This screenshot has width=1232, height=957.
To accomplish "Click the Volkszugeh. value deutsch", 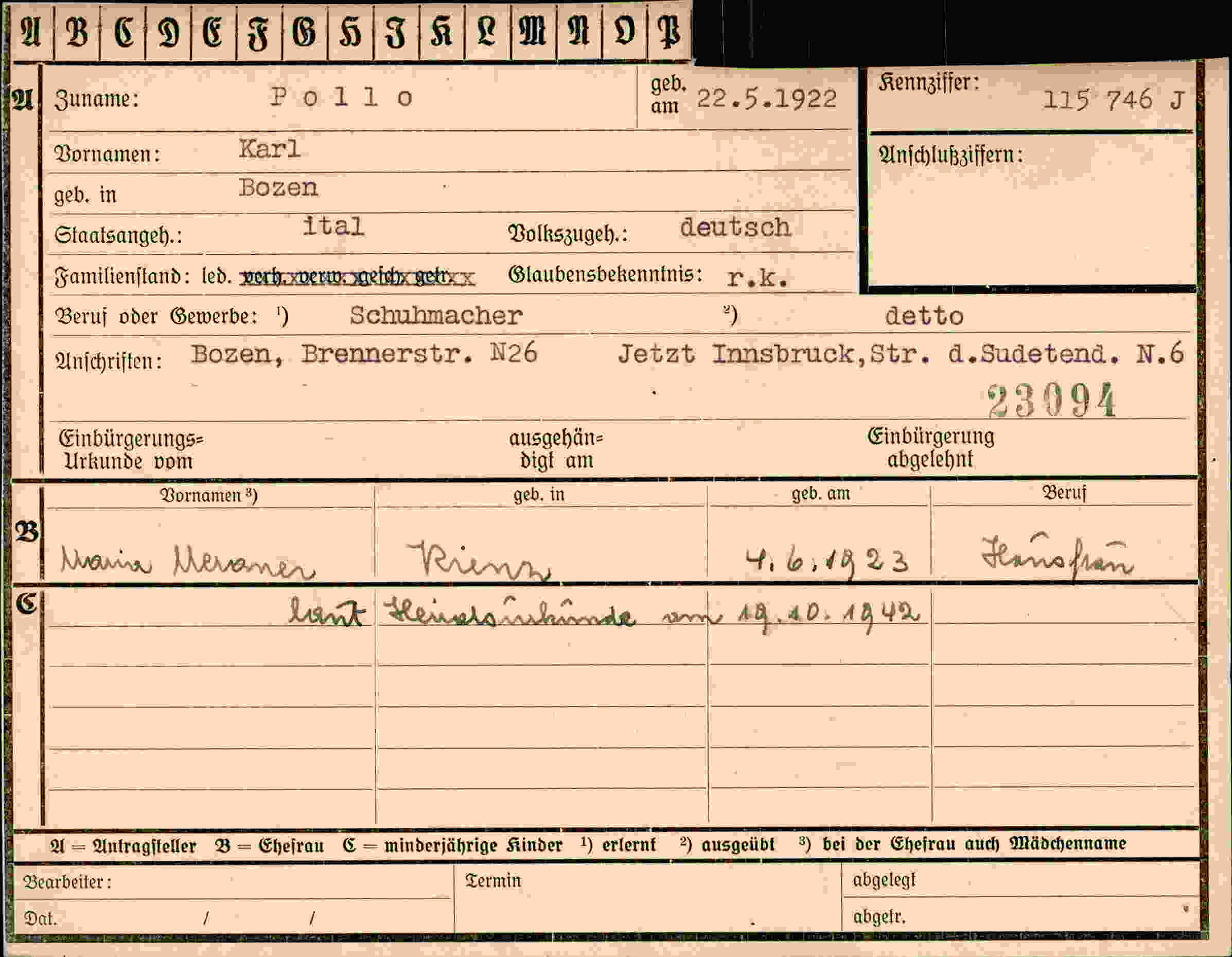I will [735, 228].
